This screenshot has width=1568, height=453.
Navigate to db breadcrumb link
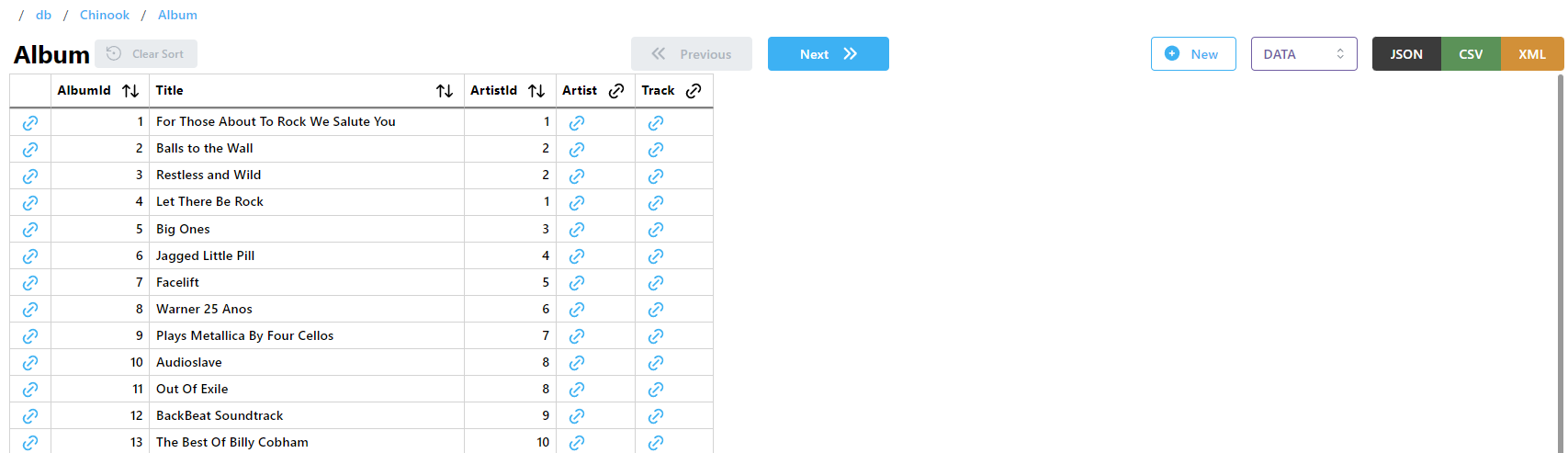point(44,15)
